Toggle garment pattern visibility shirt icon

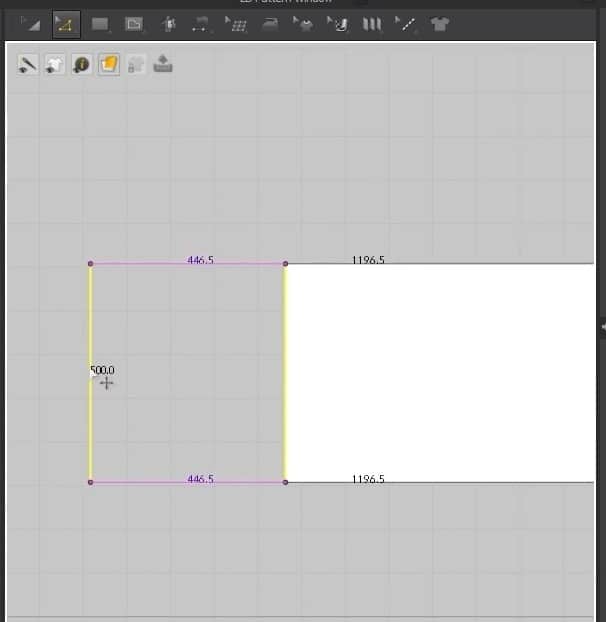point(54,65)
